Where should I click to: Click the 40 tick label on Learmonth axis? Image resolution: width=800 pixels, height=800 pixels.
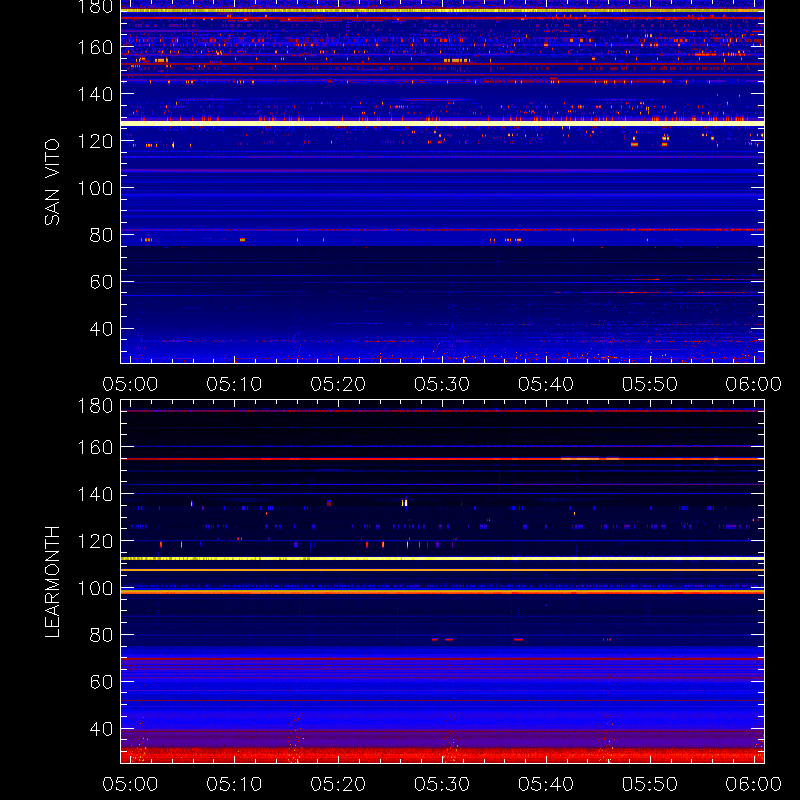102,729
